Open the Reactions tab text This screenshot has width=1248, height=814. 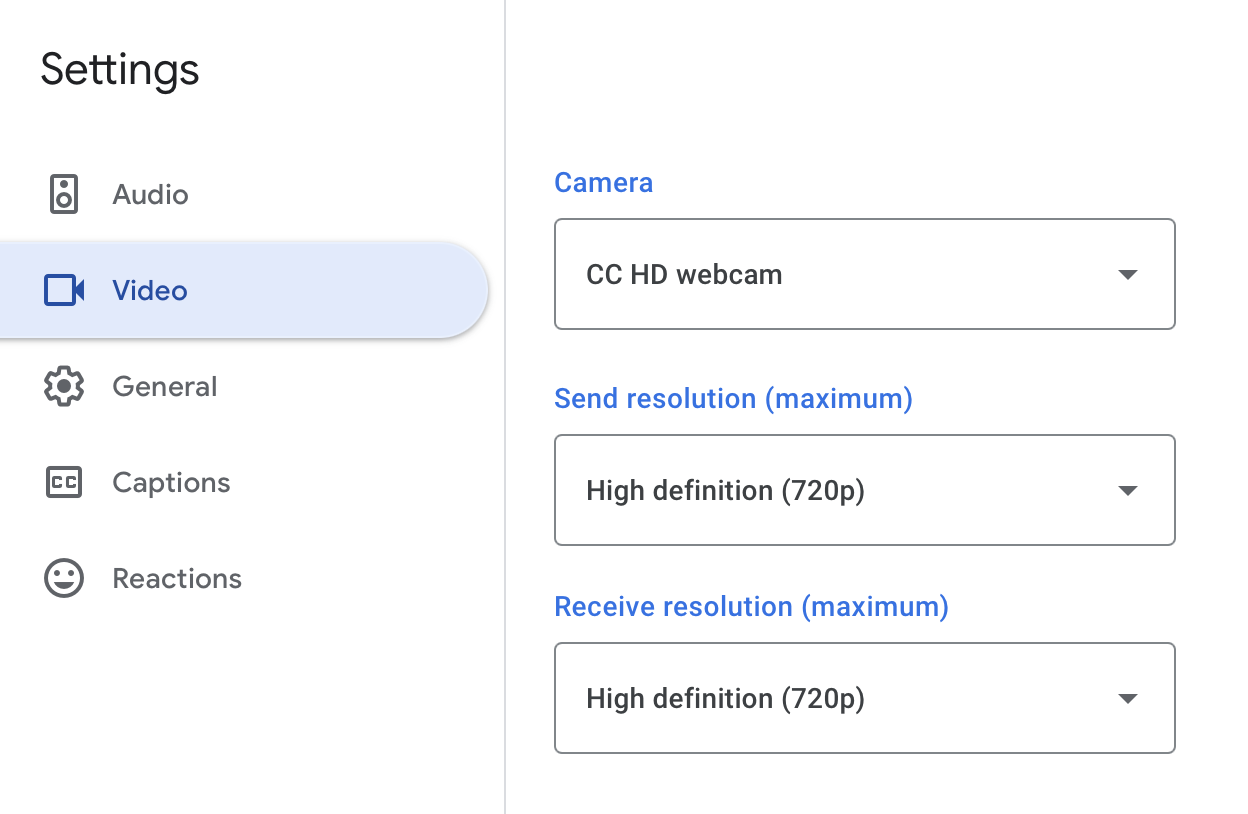click(177, 578)
